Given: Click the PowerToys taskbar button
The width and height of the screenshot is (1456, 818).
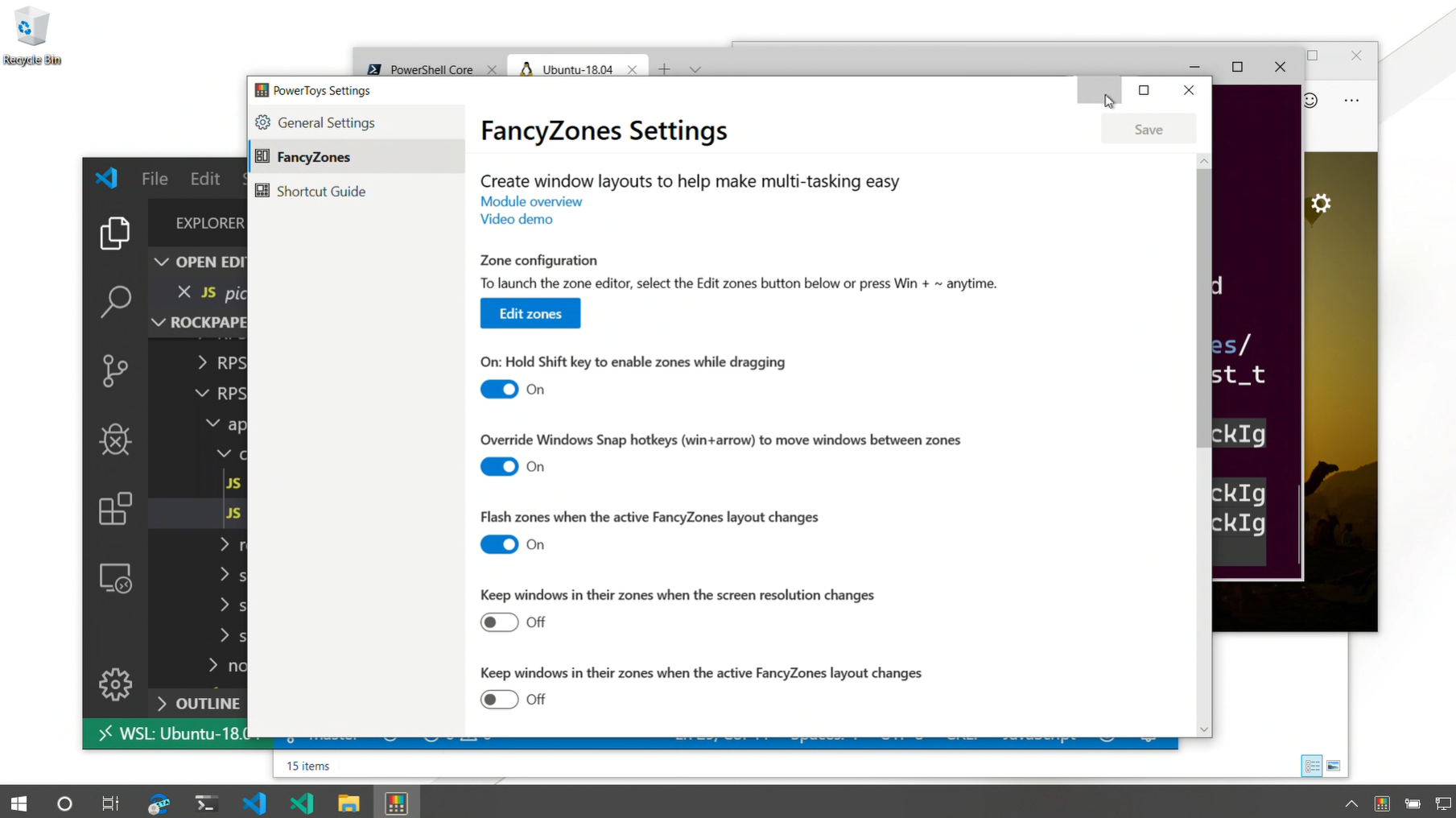Looking at the screenshot, I should [396, 804].
